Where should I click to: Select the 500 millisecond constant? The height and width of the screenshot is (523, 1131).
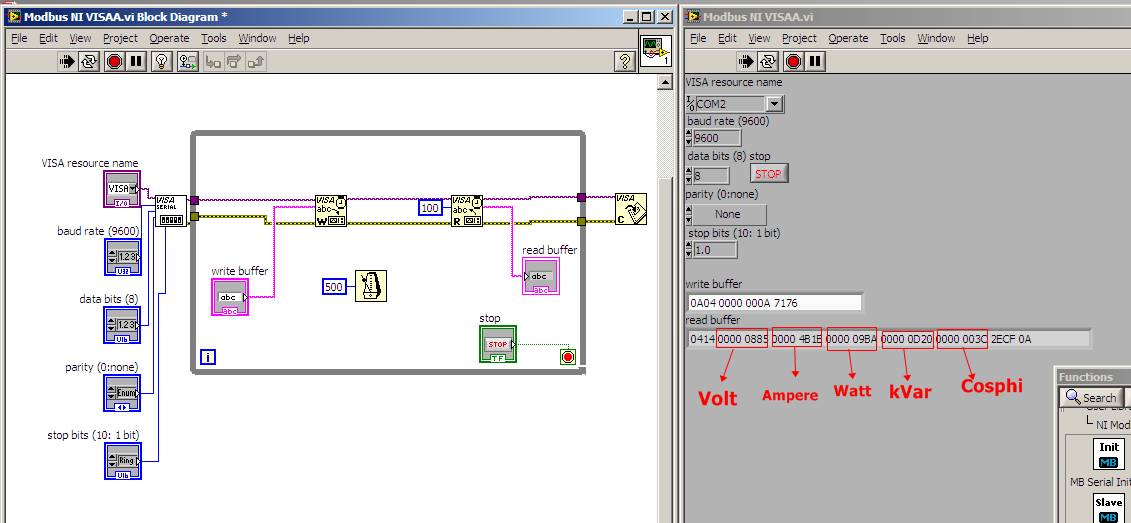tap(333, 286)
